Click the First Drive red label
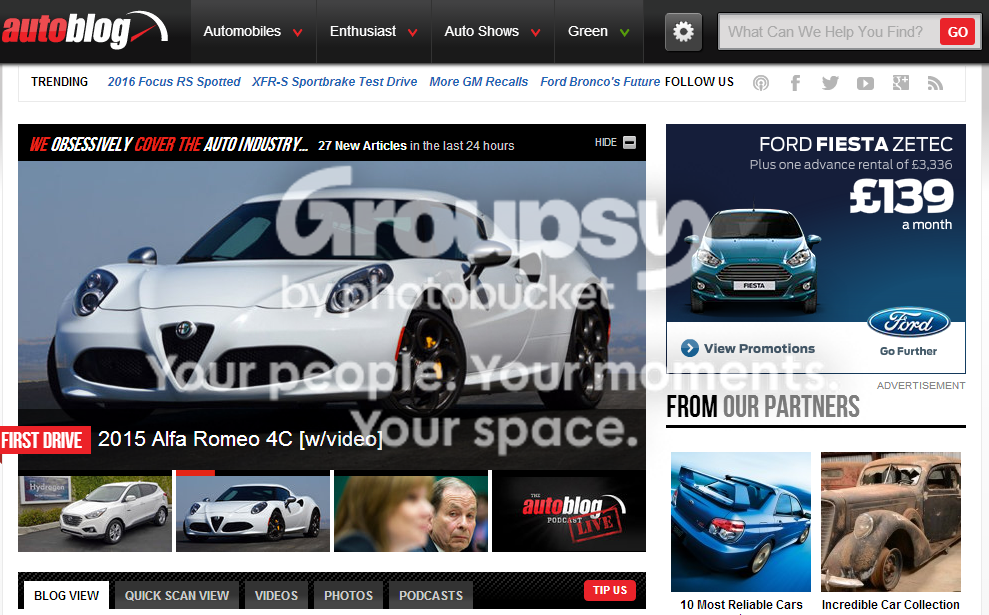 45,440
